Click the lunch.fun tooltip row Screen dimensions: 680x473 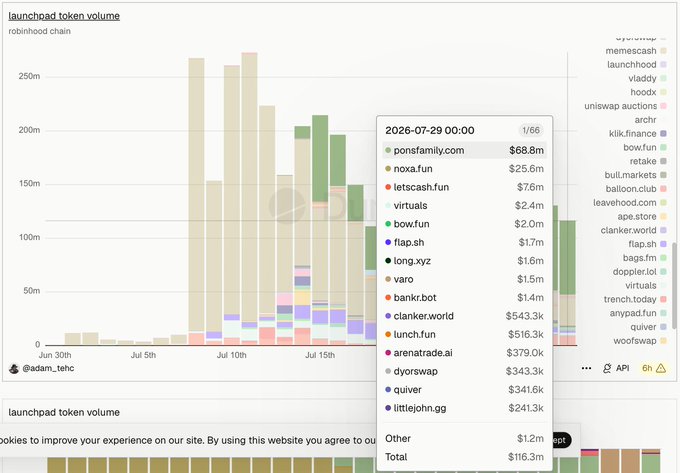pos(464,335)
